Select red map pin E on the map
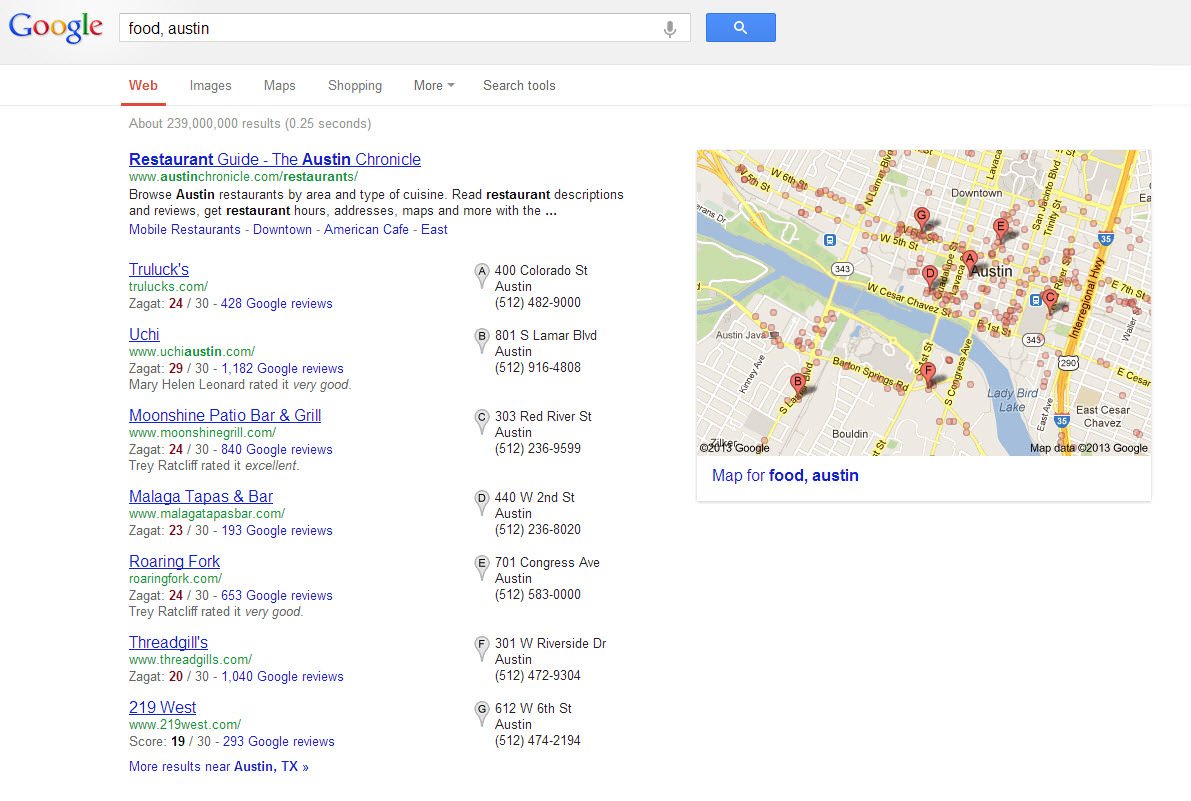Screen dimensions: 1191x801 point(1000,229)
